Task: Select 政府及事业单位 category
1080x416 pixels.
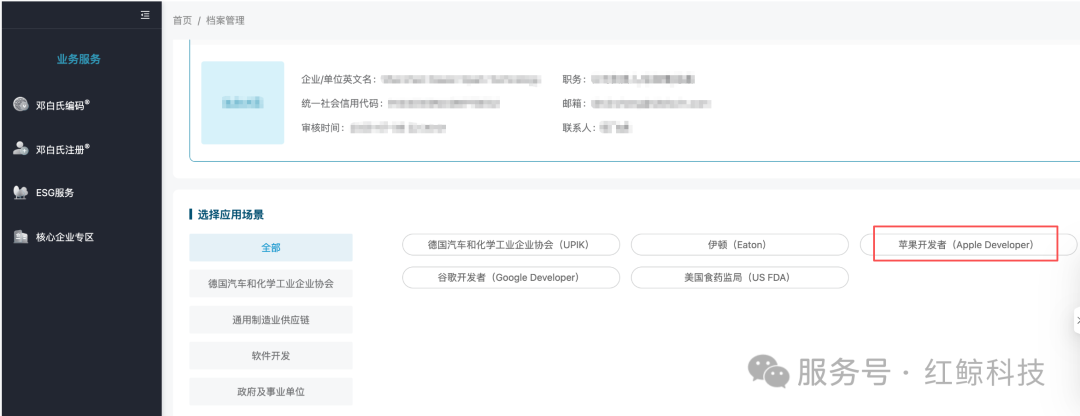Action: pos(271,391)
